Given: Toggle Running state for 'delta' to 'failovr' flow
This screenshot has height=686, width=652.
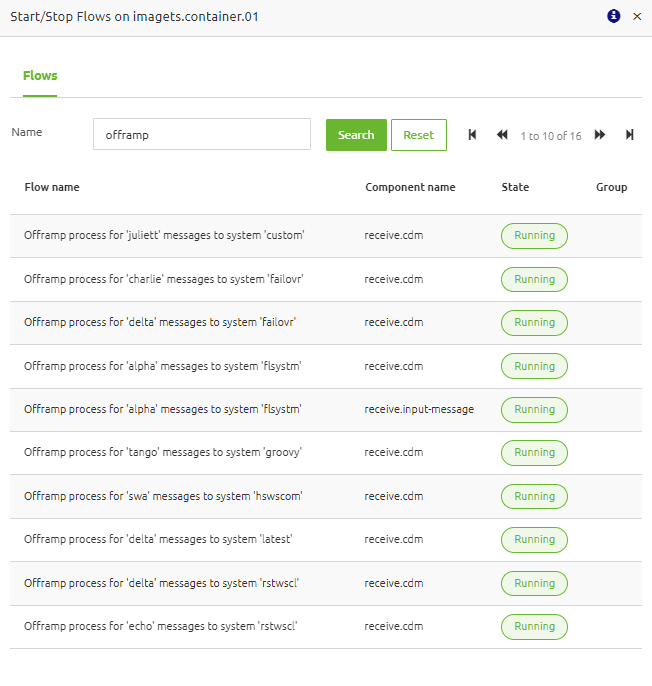Looking at the screenshot, I should pyautogui.click(x=534, y=323).
